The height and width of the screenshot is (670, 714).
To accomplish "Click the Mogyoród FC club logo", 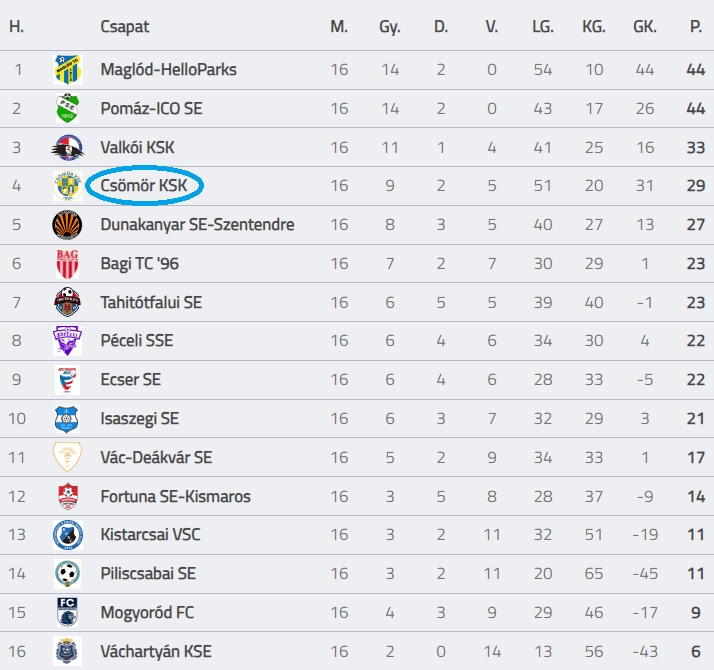I will (x=67, y=612).
